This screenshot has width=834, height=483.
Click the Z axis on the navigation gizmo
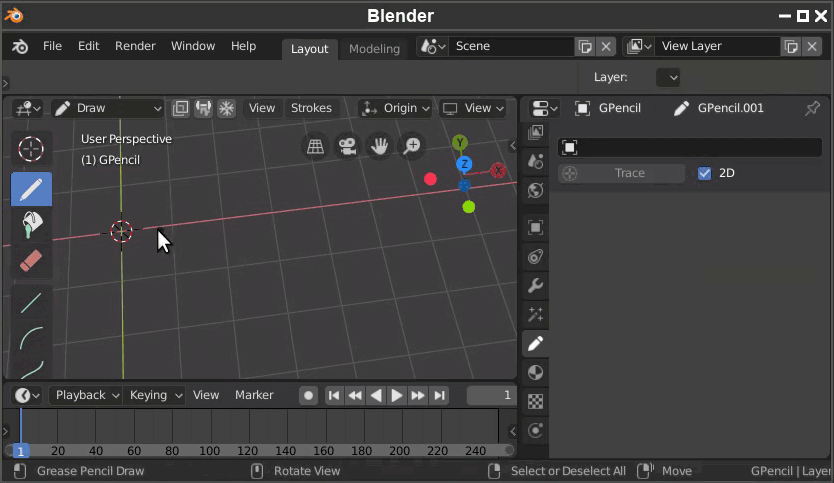pyautogui.click(x=464, y=164)
